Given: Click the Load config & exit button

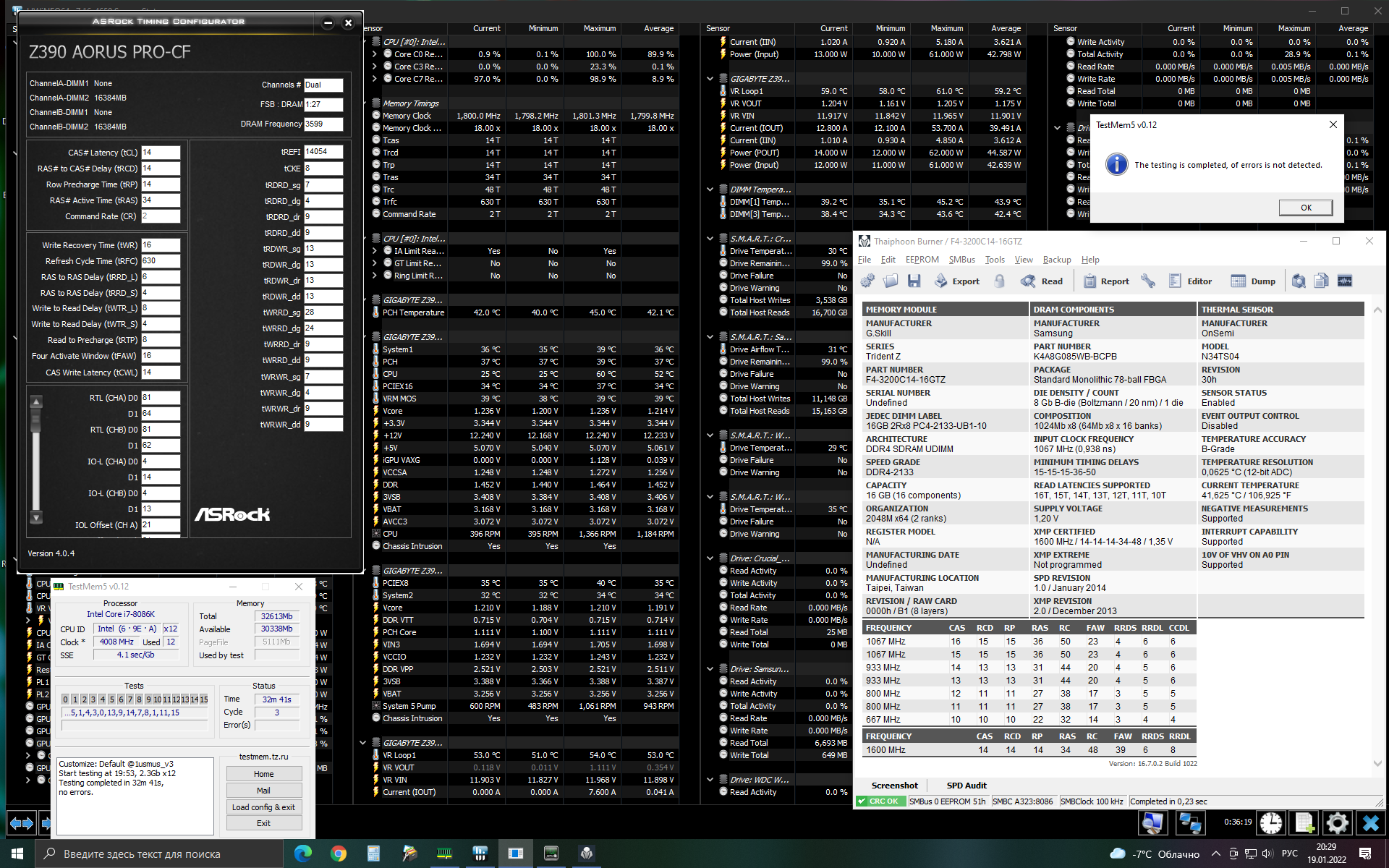Looking at the screenshot, I should point(263,807).
